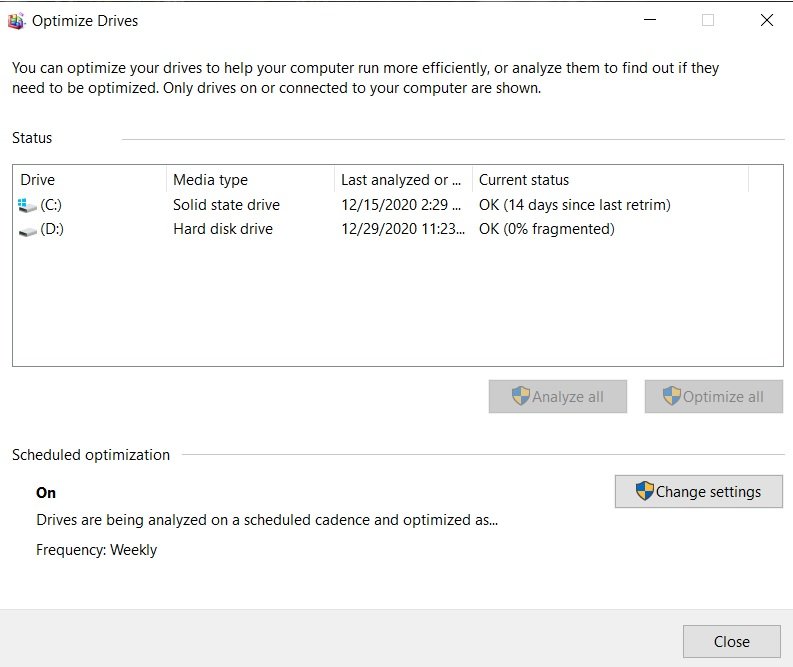Select the Hard disk drive row
This screenshot has width=793, height=667.
[398, 229]
